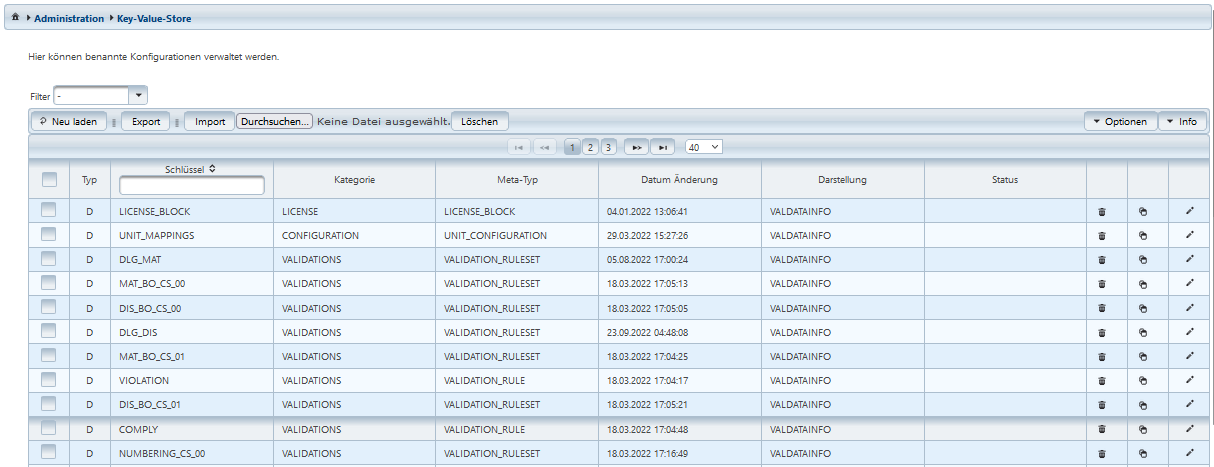The image size is (1214, 467).
Task: Click the Neu laden button
Action: click(69, 121)
